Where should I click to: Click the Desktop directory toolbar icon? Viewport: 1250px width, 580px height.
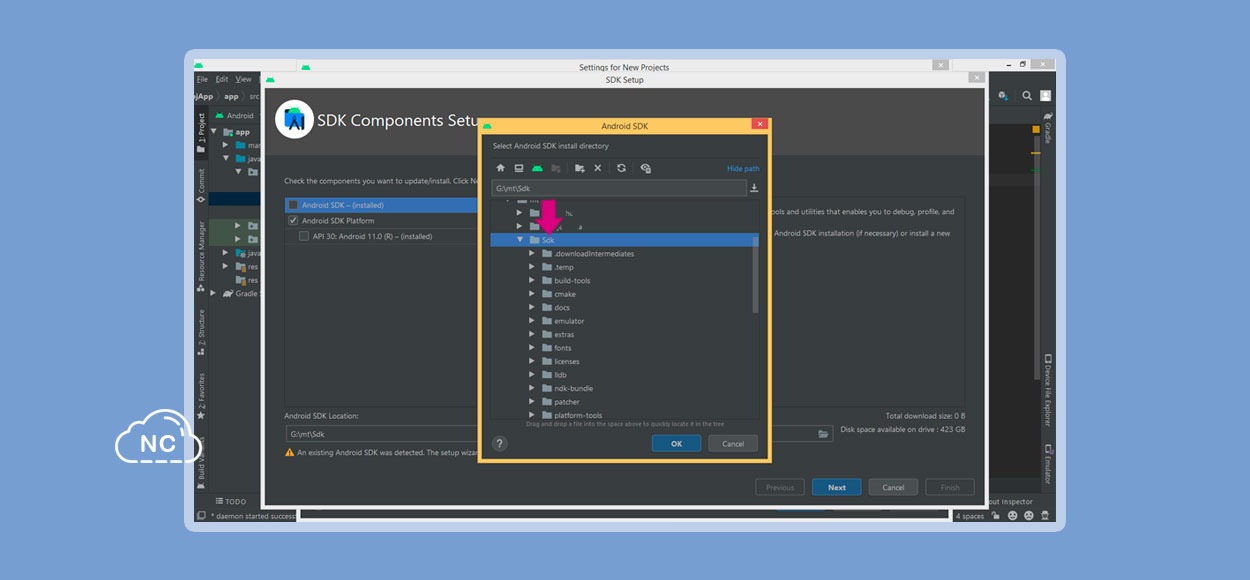tap(519, 168)
